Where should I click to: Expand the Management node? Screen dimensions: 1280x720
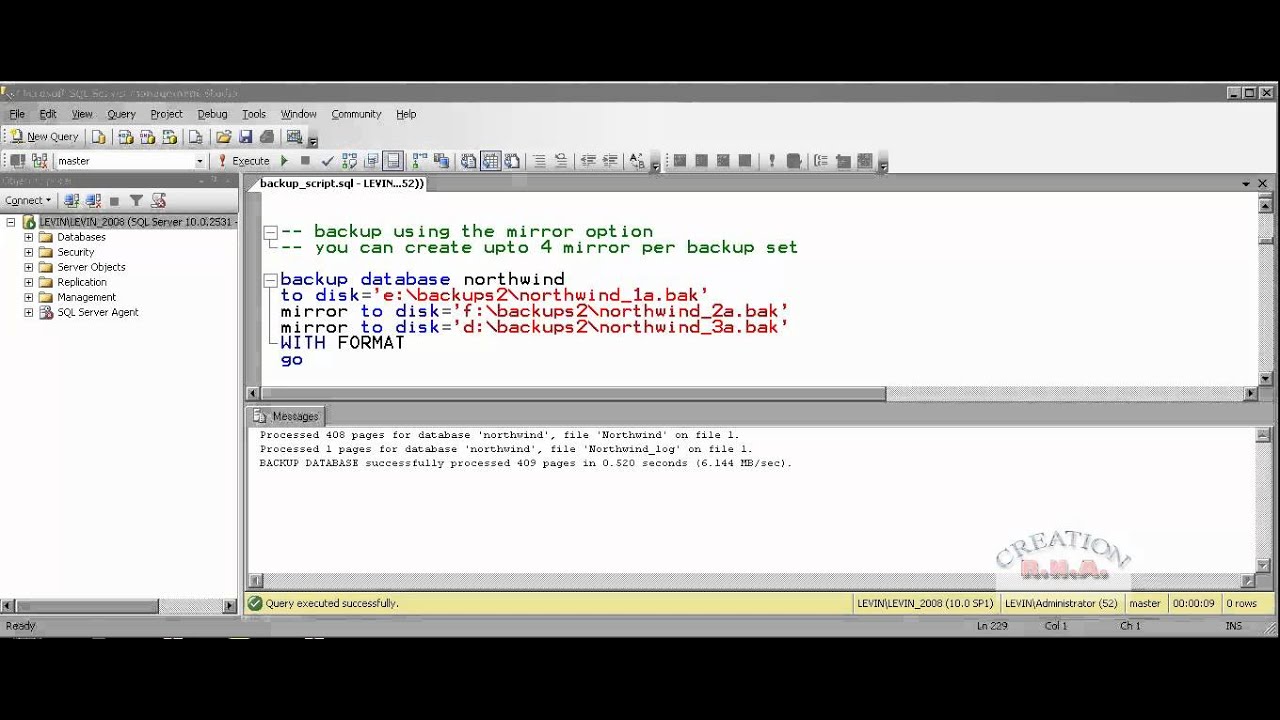click(x=29, y=297)
